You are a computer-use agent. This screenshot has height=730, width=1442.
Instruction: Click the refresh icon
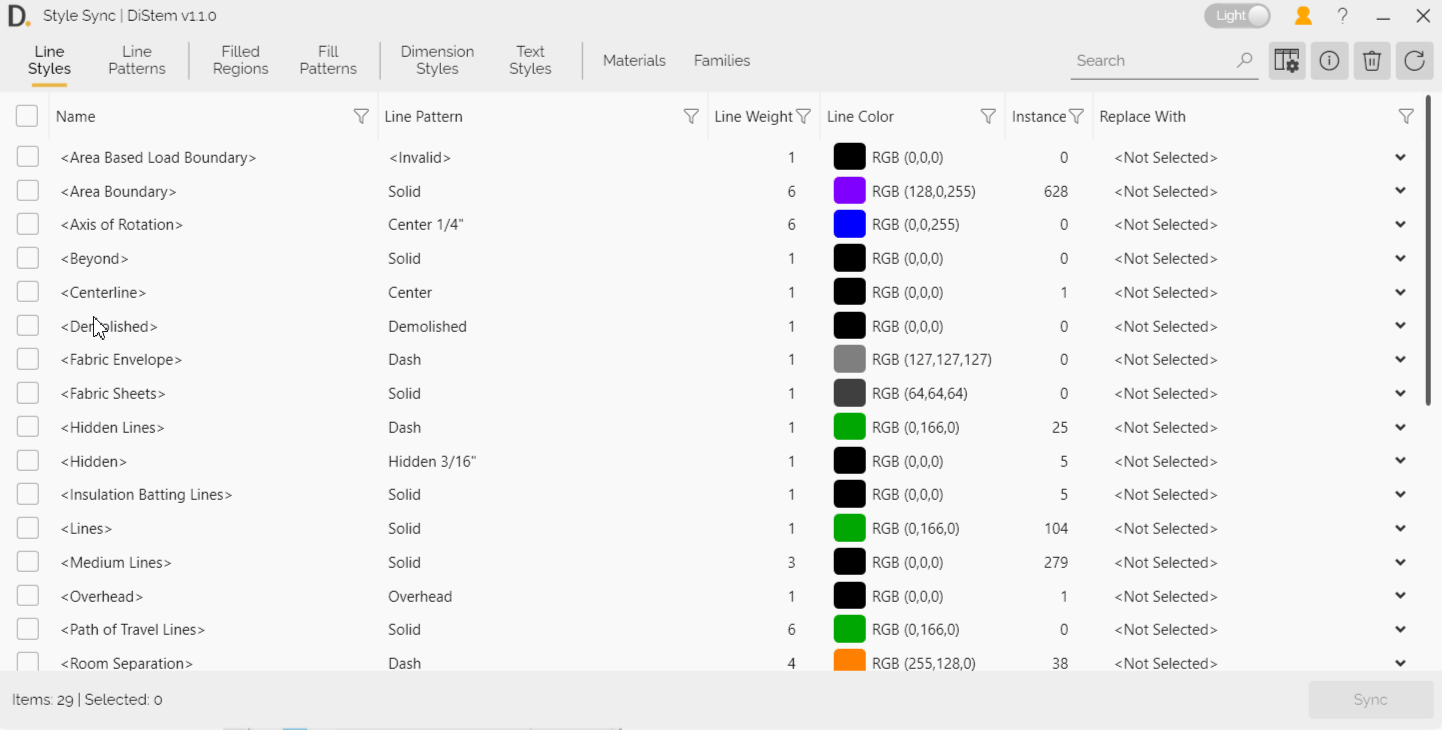pos(1414,61)
